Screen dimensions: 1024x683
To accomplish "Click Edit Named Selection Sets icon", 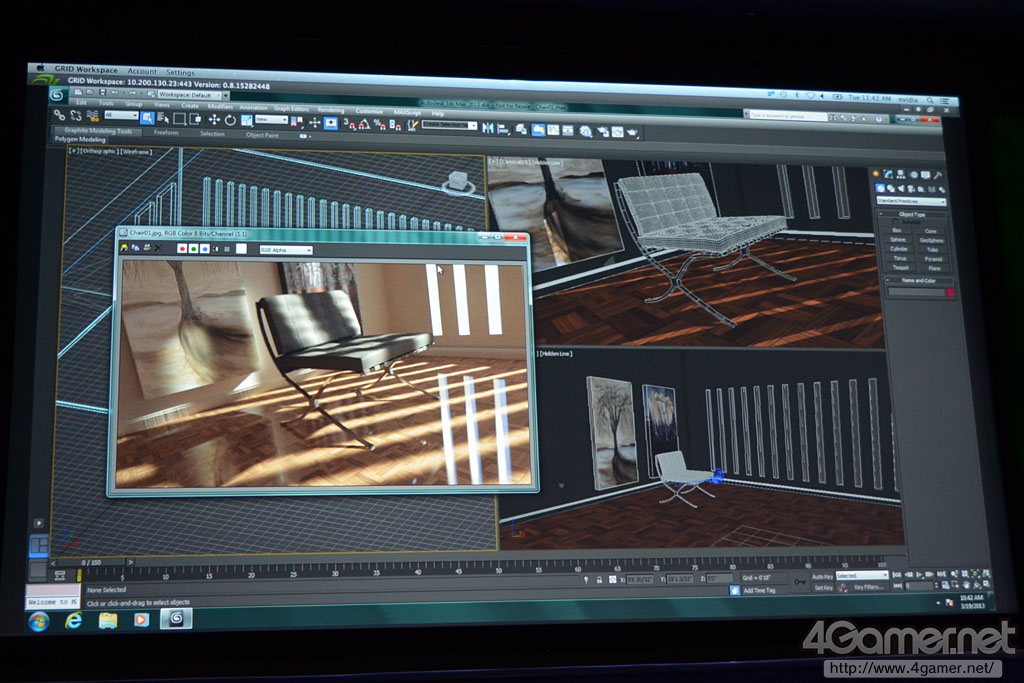I will click(413, 125).
